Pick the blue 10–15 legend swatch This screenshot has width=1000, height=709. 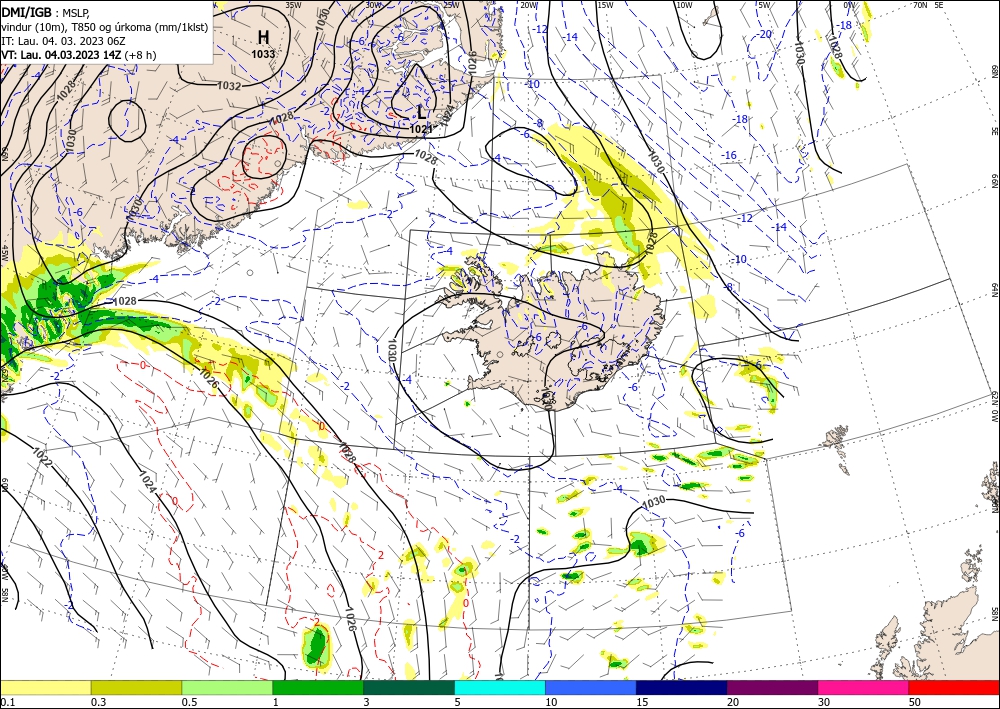(x=591, y=687)
